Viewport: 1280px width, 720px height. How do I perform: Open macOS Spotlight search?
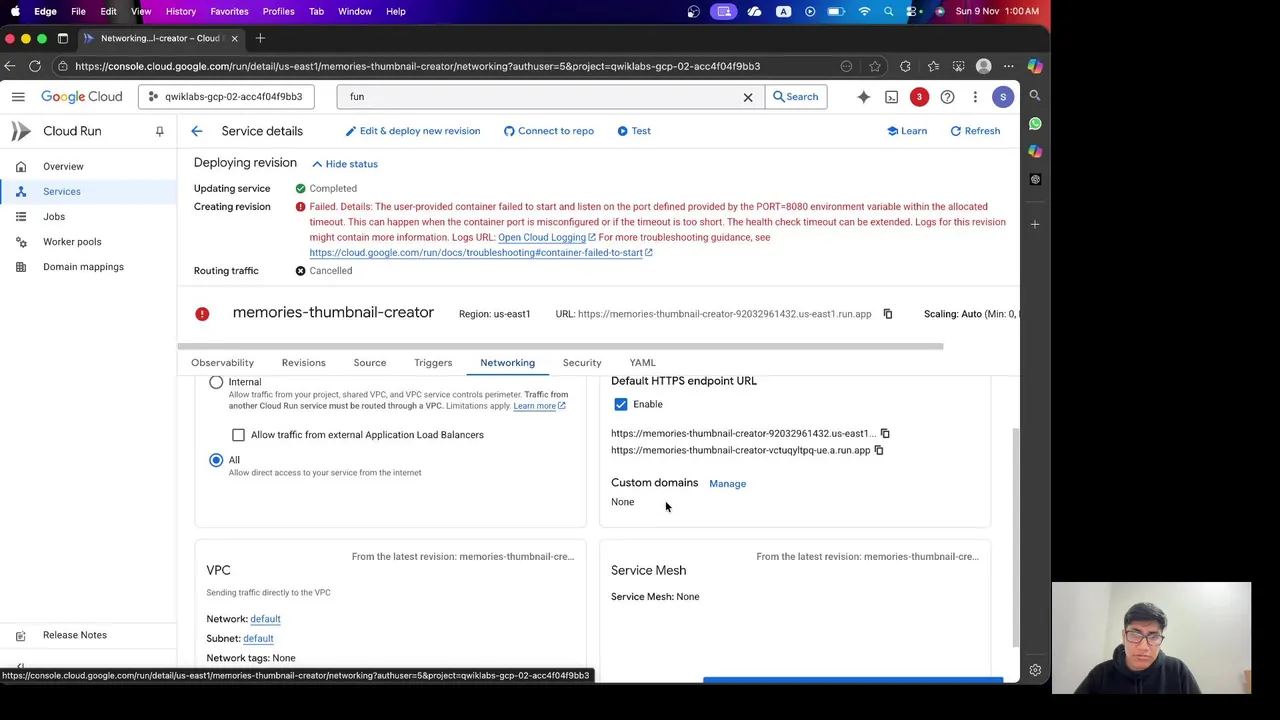tap(888, 11)
